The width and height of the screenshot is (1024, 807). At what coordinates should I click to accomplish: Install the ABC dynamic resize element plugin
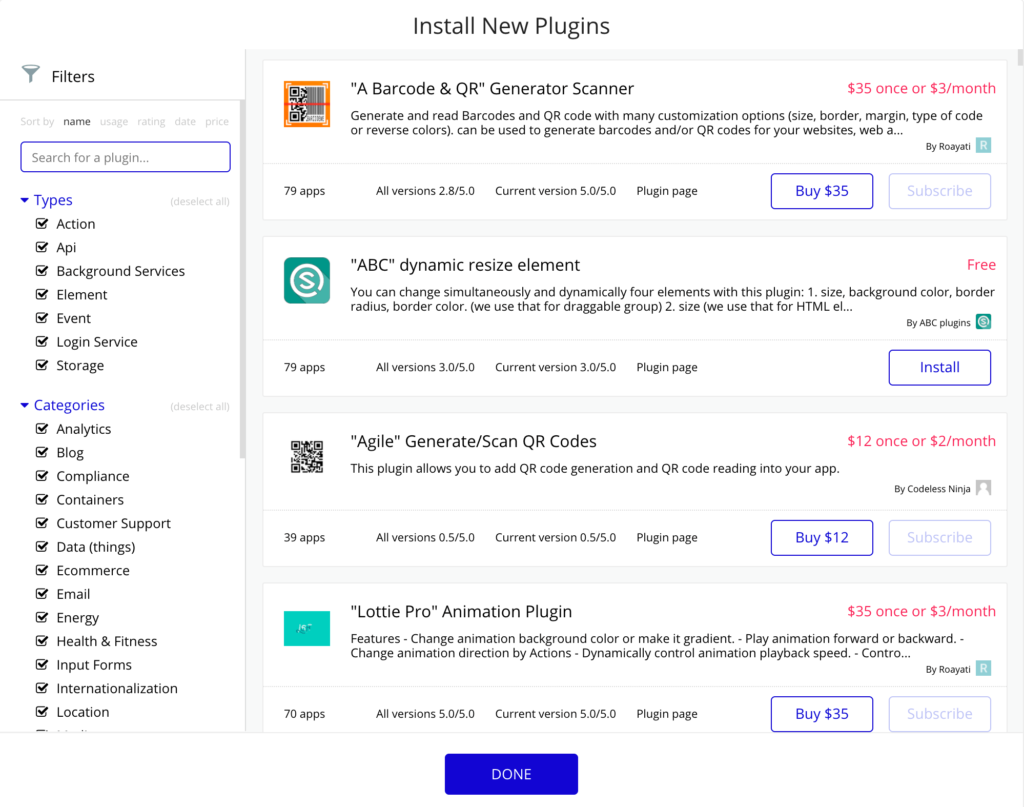939,367
